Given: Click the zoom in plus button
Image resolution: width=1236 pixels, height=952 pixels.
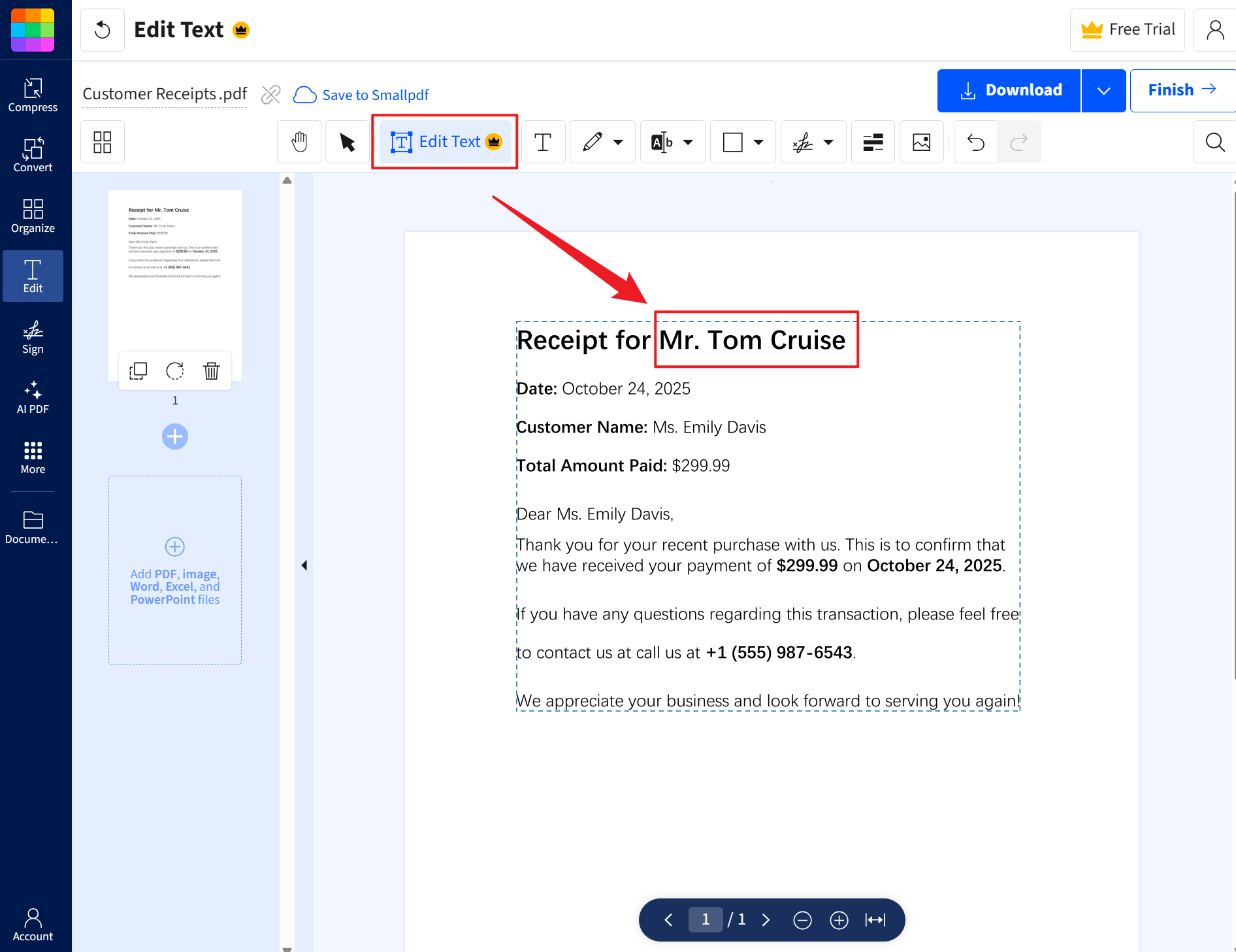Looking at the screenshot, I should [839, 920].
